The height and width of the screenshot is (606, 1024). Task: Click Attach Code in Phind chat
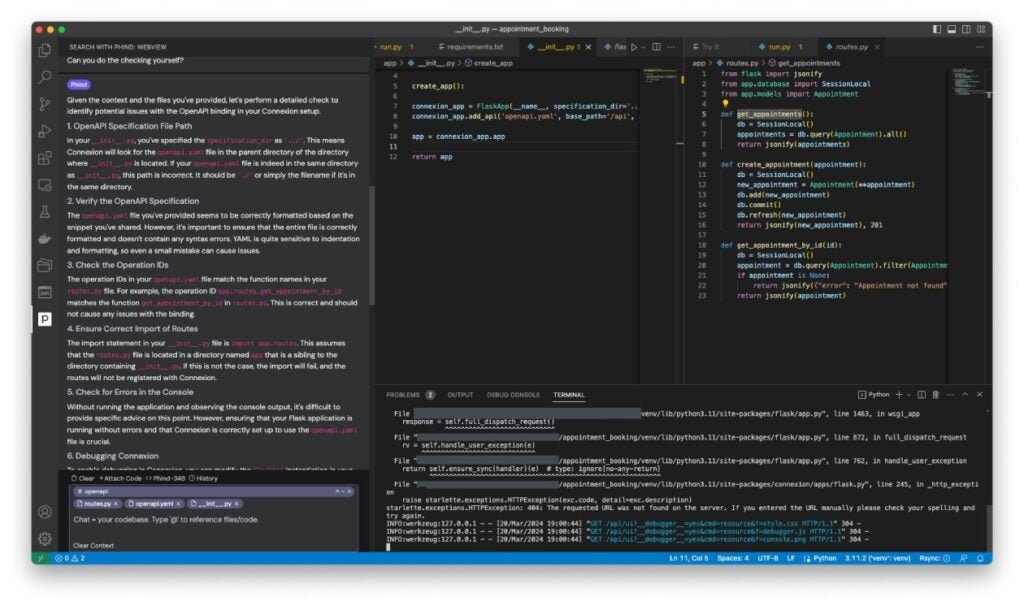(x=120, y=478)
